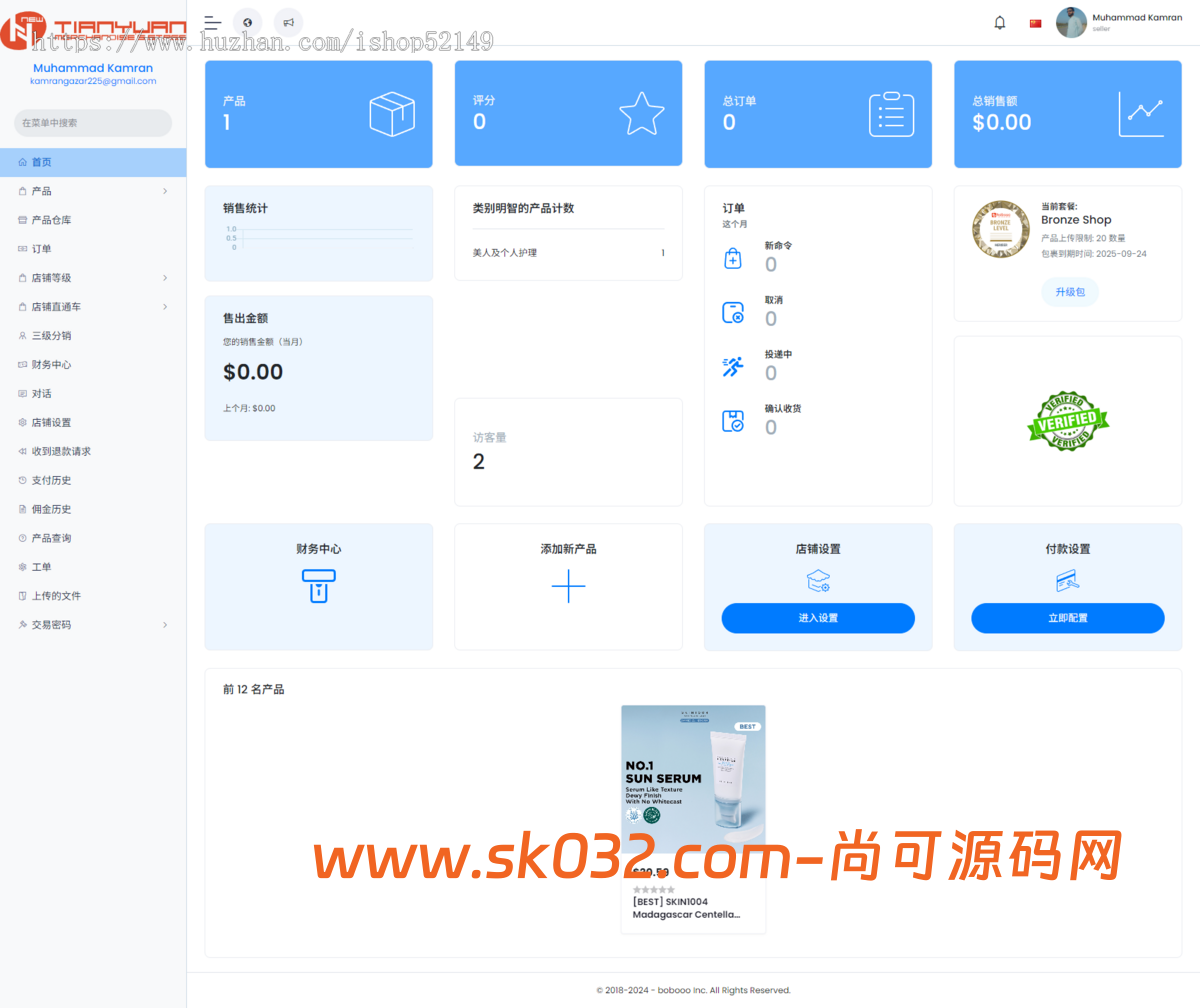Click the product star rating row
Viewport: 1200px width, 1008px height.
point(653,889)
